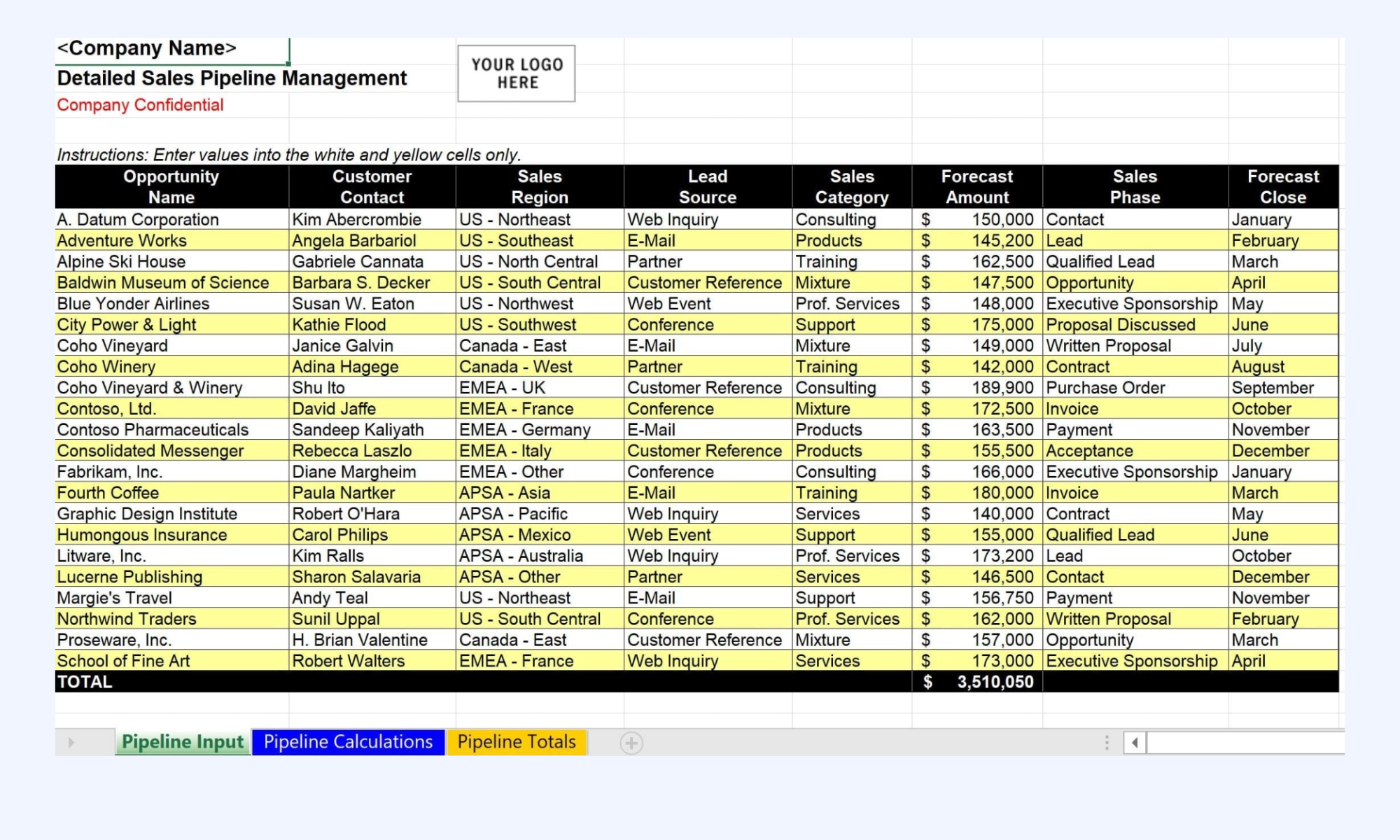The height and width of the screenshot is (840, 1400).
Task: Select the Northwind Traders cell
Action: pyautogui.click(x=171, y=618)
